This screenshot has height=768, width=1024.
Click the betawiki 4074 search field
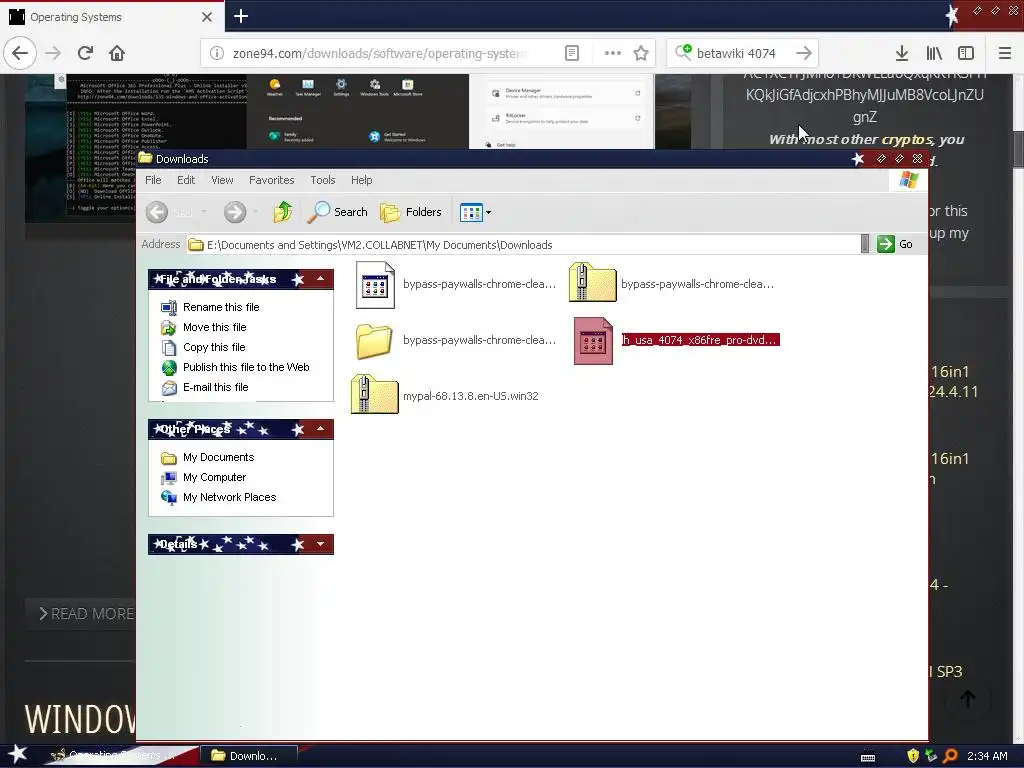pyautogui.click(x=741, y=53)
